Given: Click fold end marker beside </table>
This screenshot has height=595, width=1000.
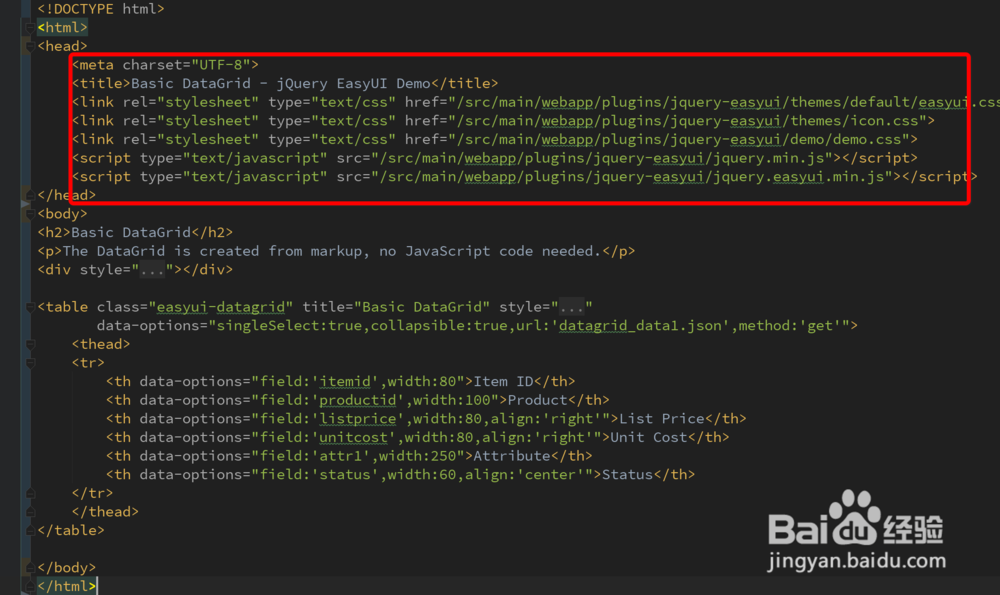Looking at the screenshot, I should (x=29, y=530).
